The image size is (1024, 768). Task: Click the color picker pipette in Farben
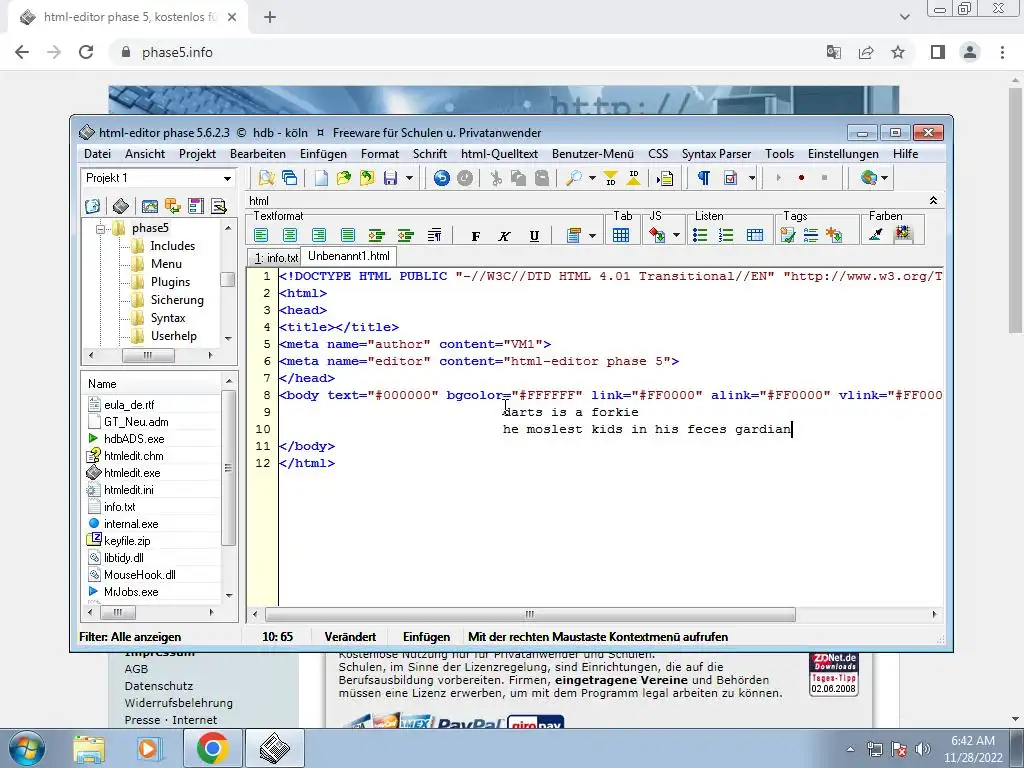pyautogui.click(x=876, y=234)
